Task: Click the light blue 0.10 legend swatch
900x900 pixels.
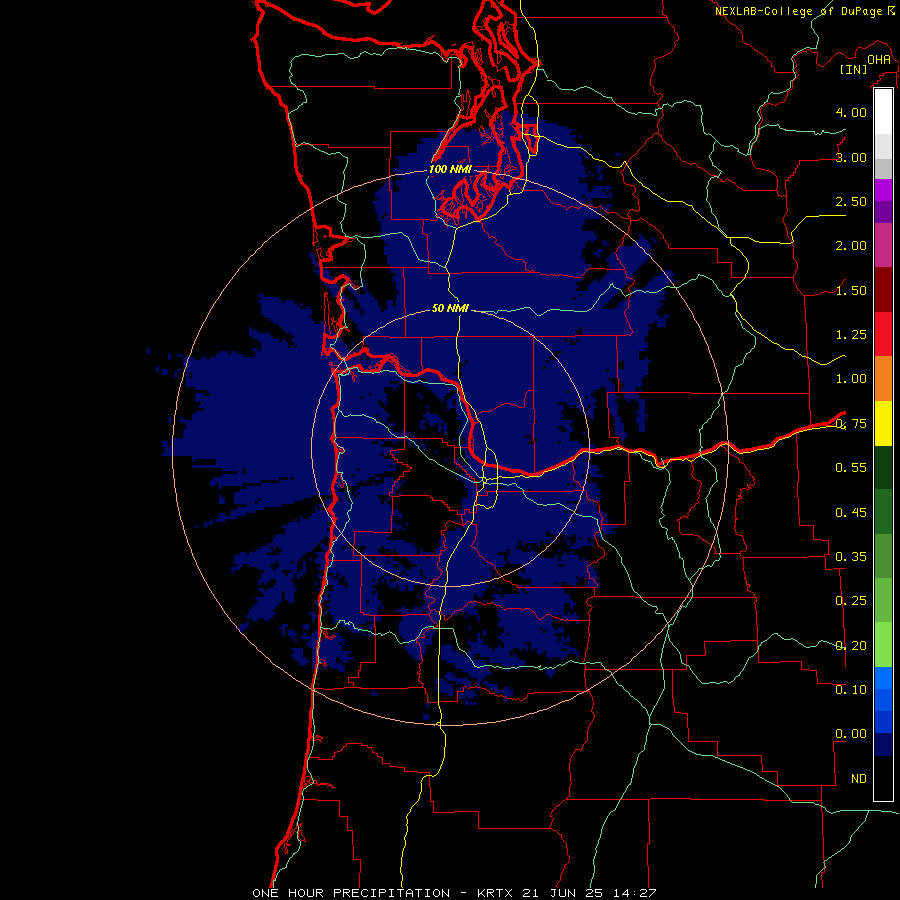Action: tap(883, 678)
